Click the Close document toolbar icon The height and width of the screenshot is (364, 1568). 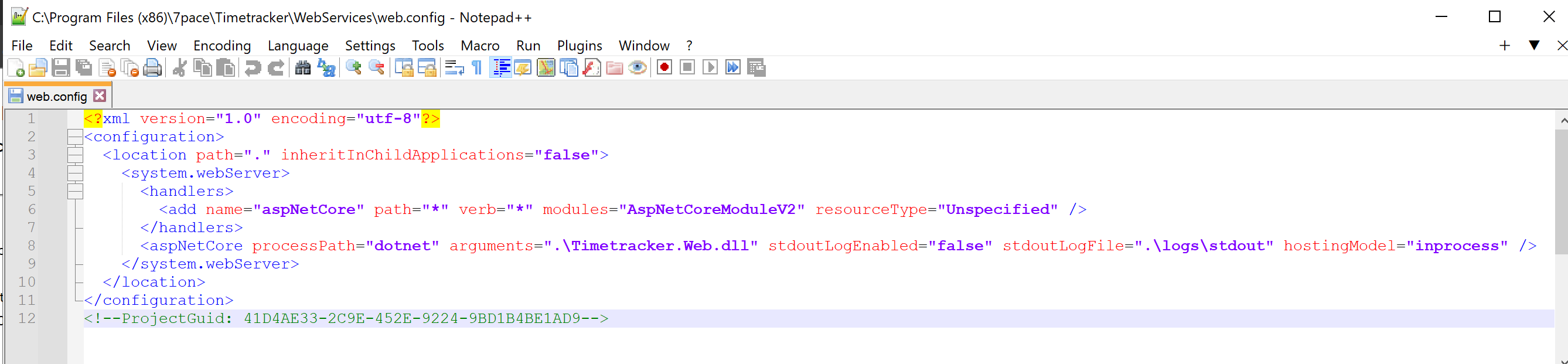click(x=107, y=67)
